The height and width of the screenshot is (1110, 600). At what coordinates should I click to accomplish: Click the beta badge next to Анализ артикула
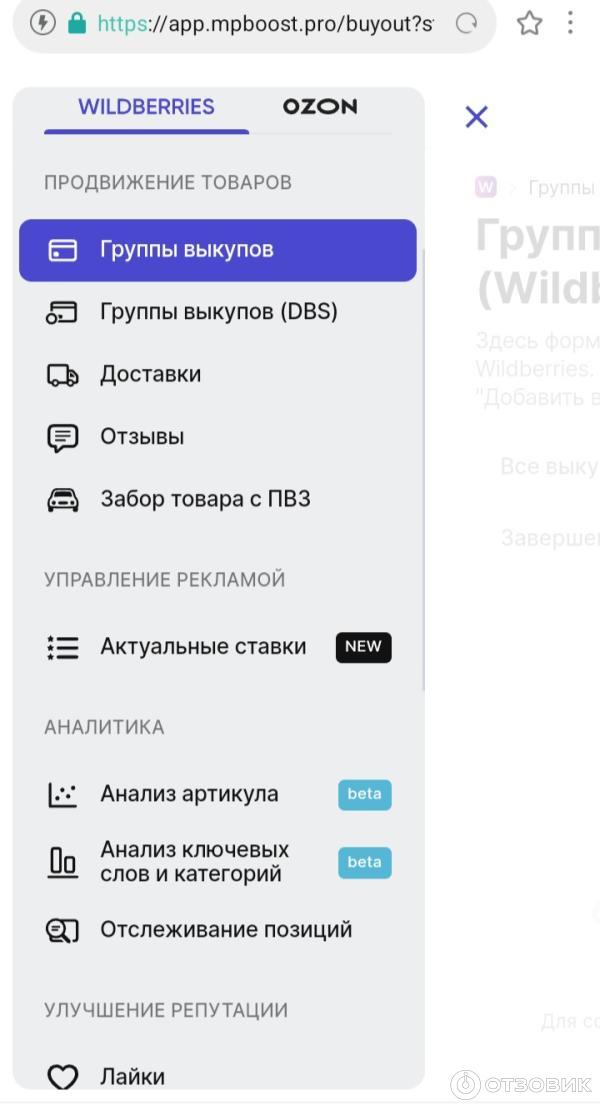click(x=364, y=795)
